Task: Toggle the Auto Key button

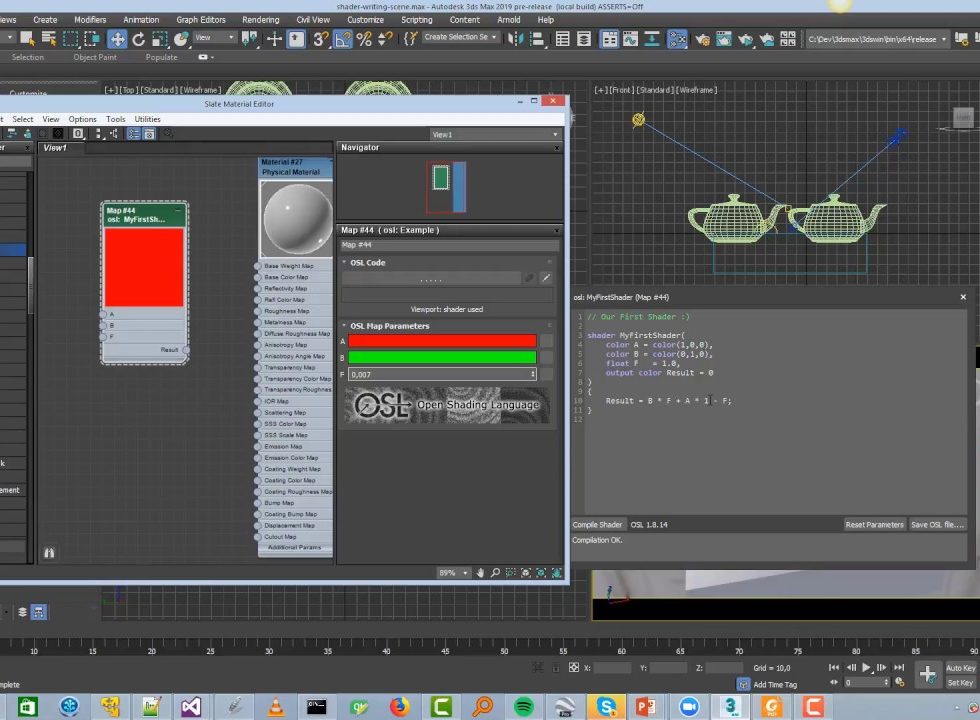Action: click(x=961, y=668)
